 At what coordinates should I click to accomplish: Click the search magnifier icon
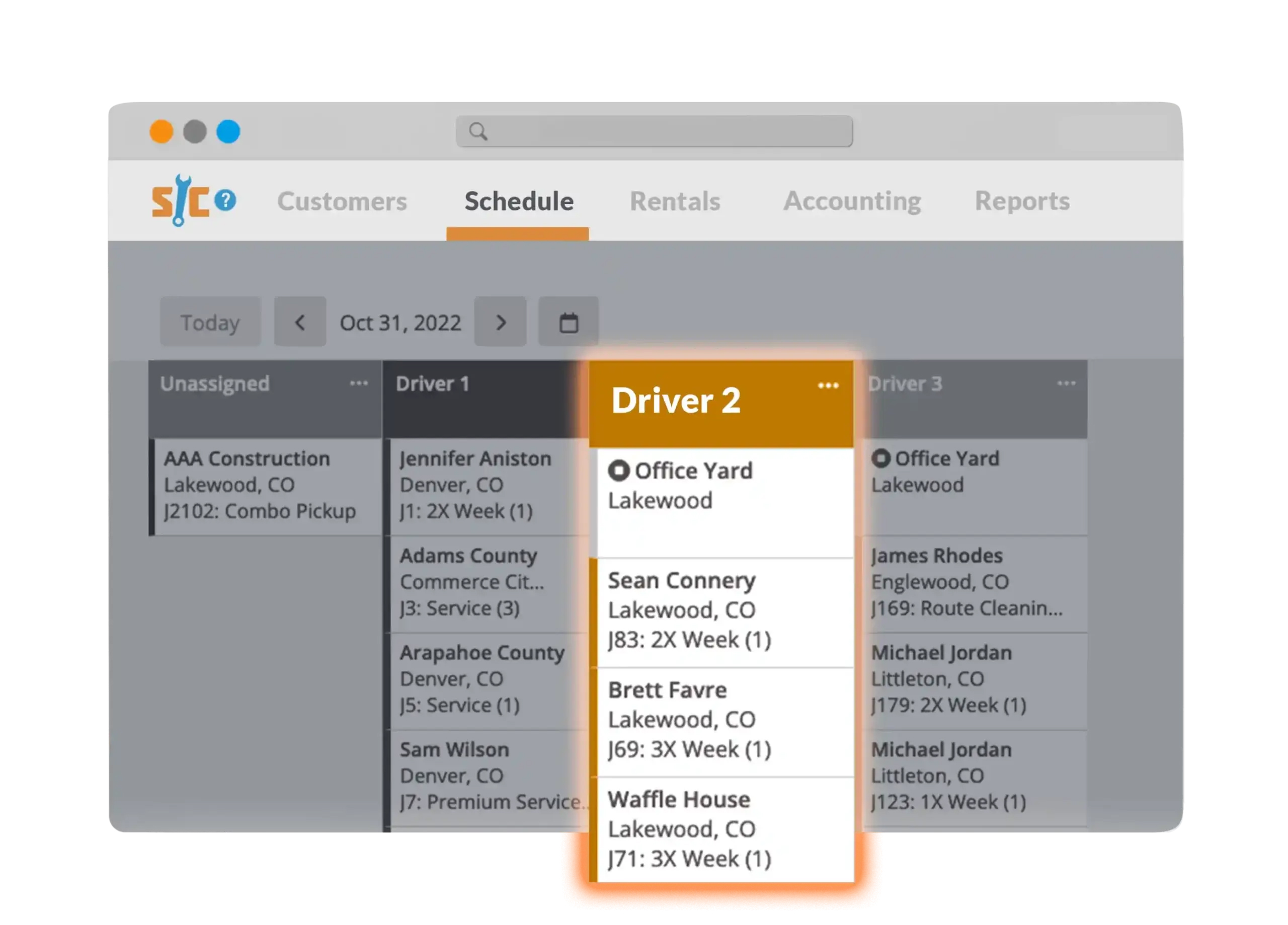tap(477, 131)
